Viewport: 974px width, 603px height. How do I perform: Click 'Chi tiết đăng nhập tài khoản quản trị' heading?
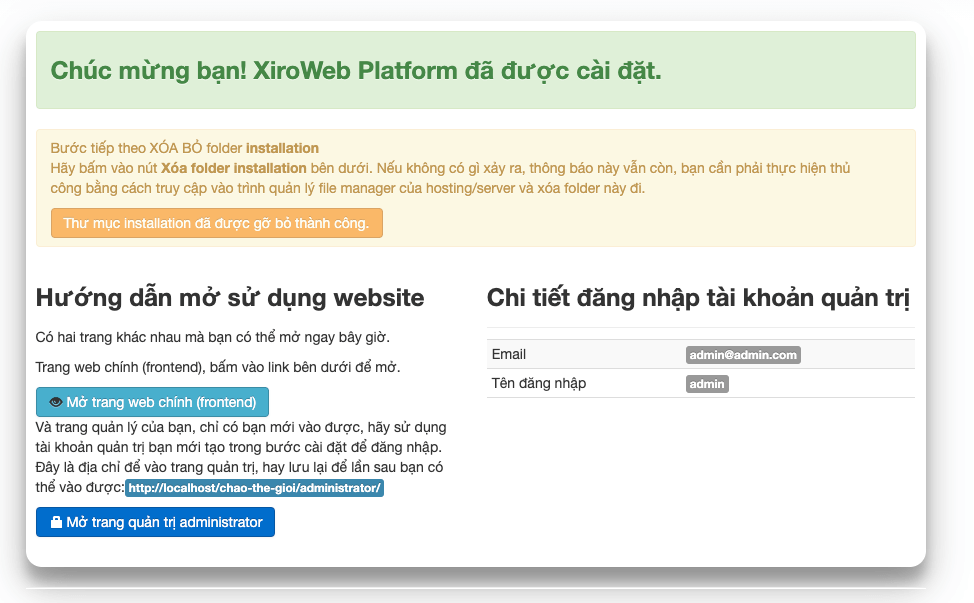click(x=698, y=297)
